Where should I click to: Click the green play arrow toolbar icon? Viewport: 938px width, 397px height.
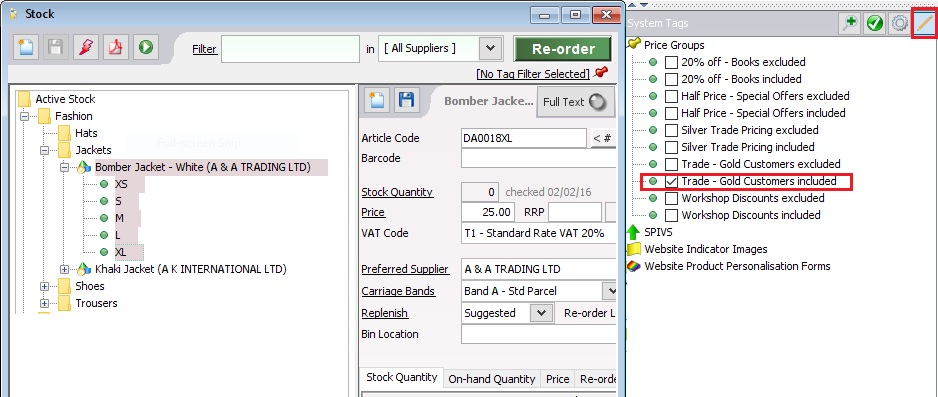tap(145, 47)
